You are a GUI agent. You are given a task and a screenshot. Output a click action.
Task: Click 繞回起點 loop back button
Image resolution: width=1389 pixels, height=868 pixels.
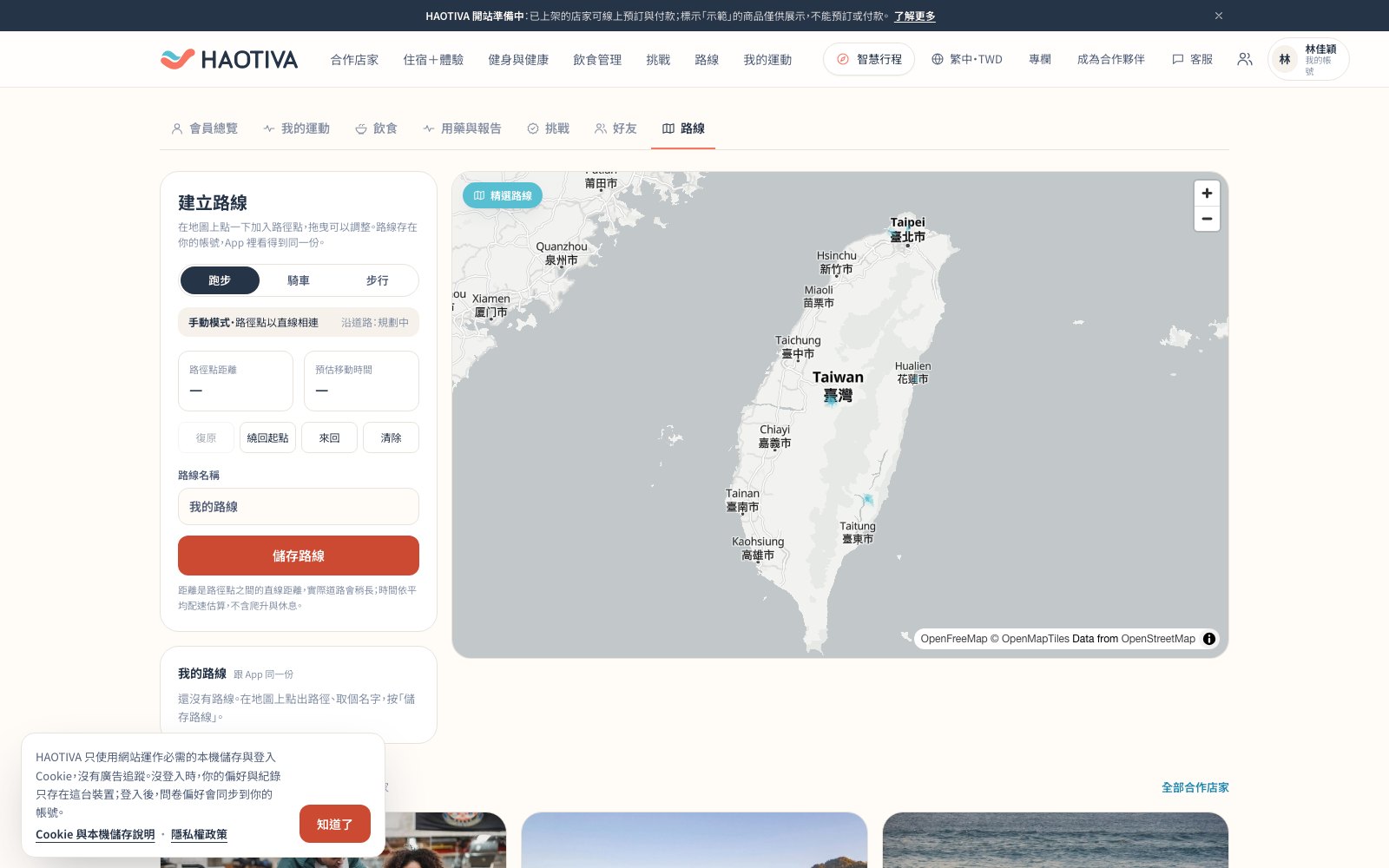click(267, 437)
